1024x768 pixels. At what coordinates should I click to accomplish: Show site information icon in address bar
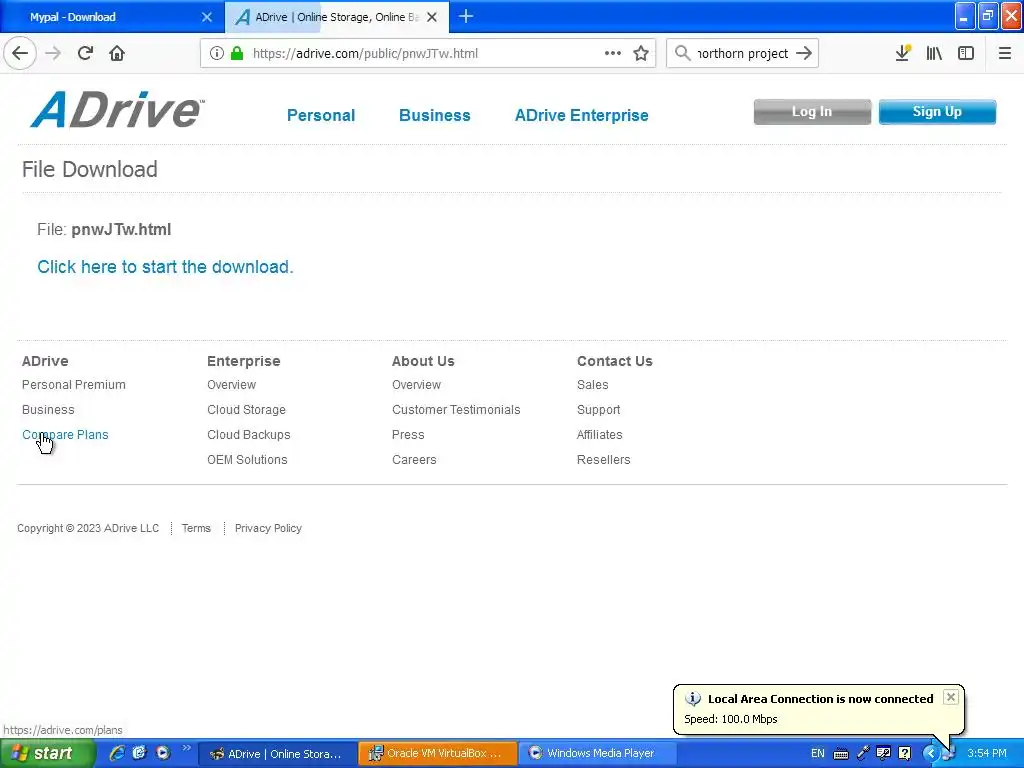tap(217, 53)
